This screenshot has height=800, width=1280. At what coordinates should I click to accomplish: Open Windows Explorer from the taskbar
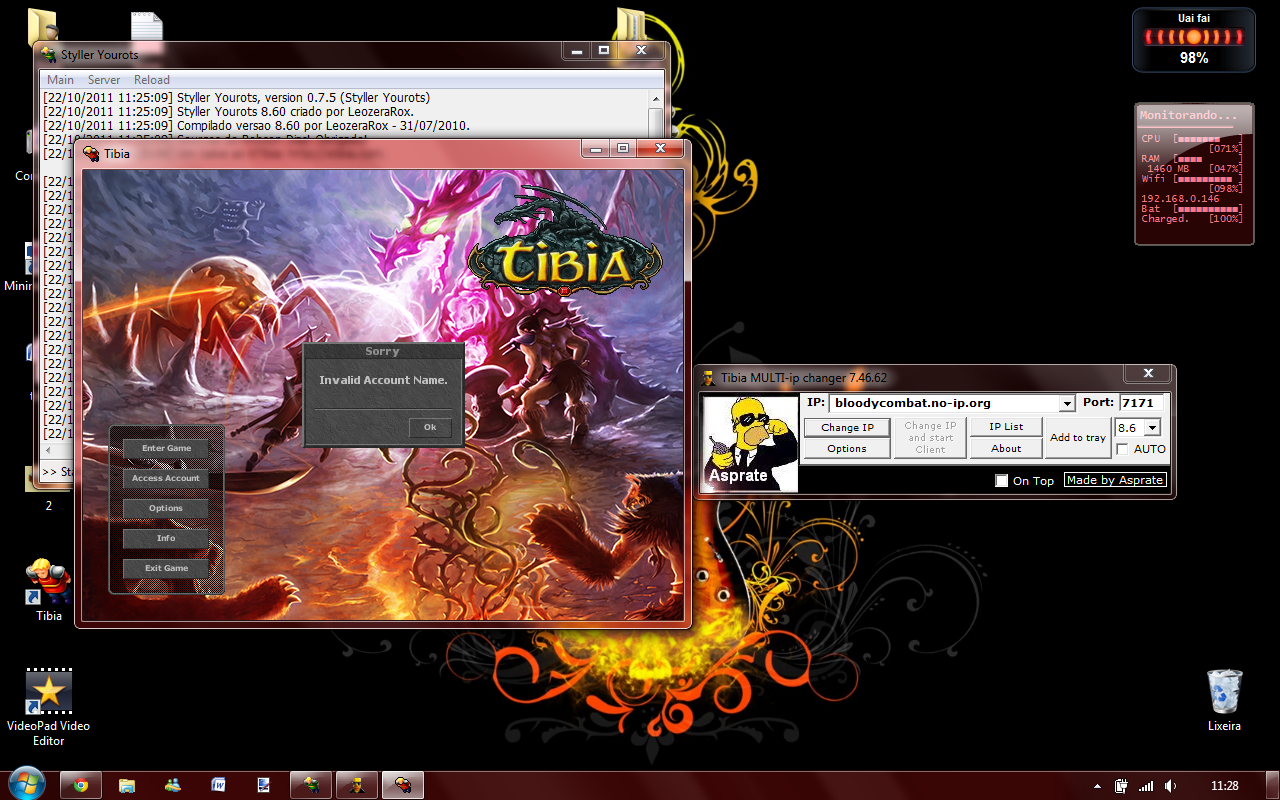pyautogui.click(x=127, y=785)
